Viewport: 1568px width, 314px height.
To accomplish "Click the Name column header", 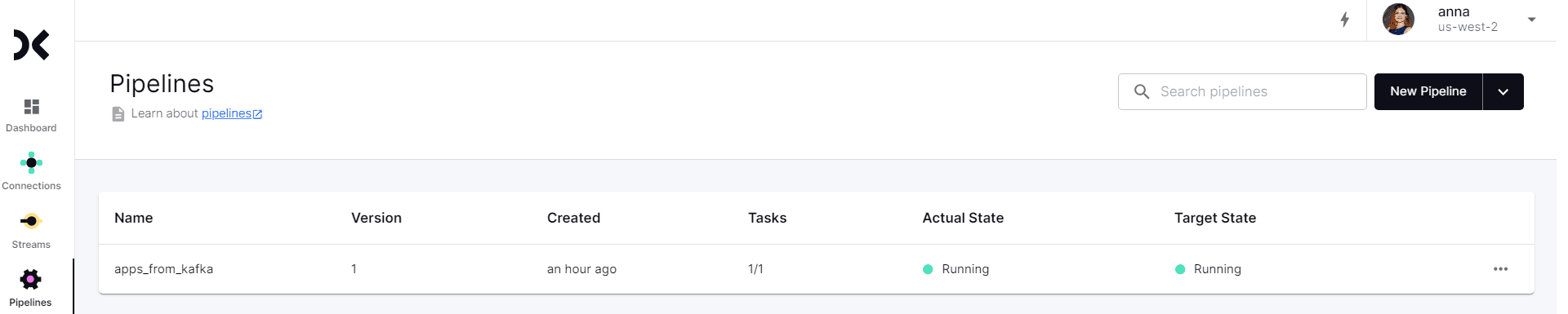I will pyautogui.click(x=134, y=218).
